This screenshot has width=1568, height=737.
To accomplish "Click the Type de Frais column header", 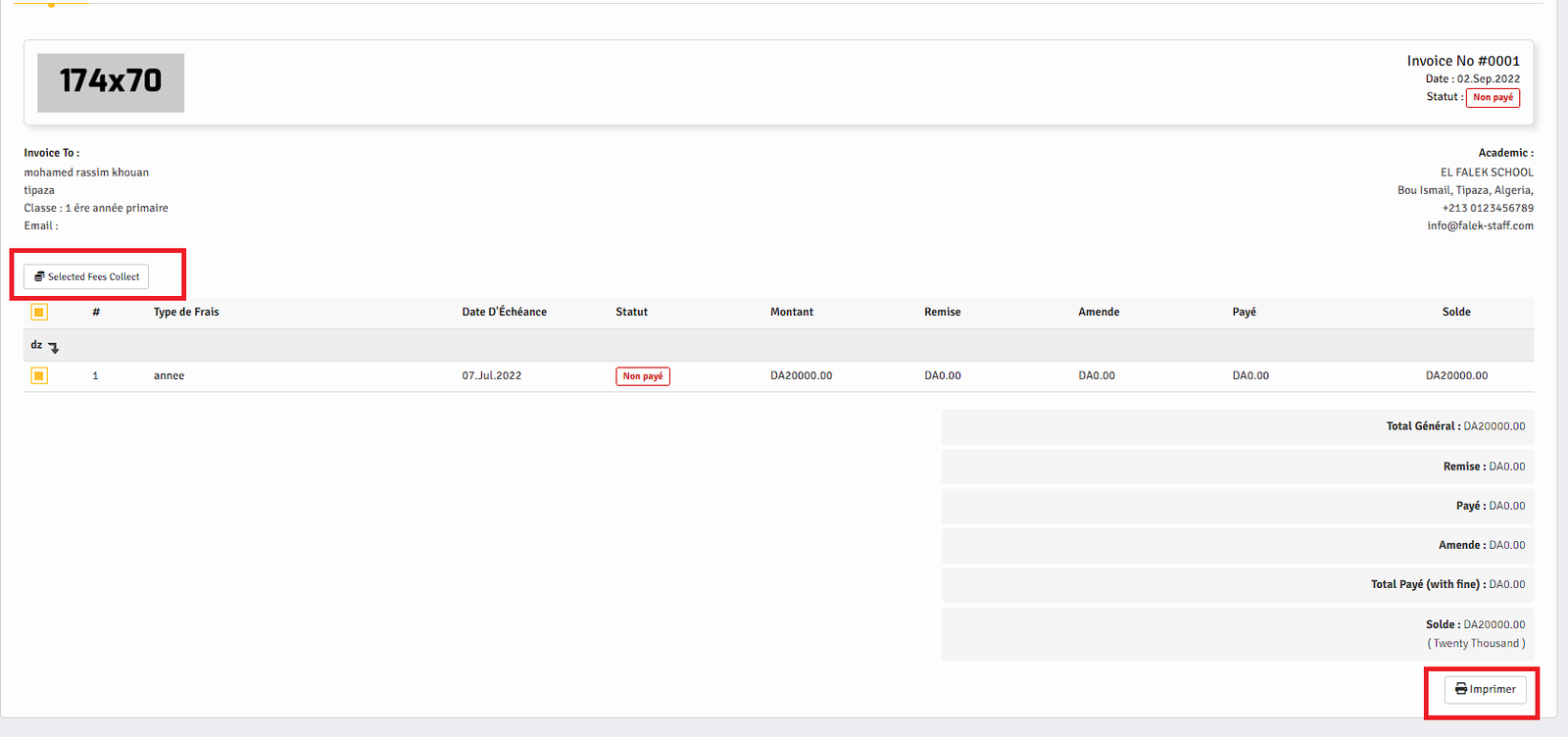I will [x=186, y=312].
